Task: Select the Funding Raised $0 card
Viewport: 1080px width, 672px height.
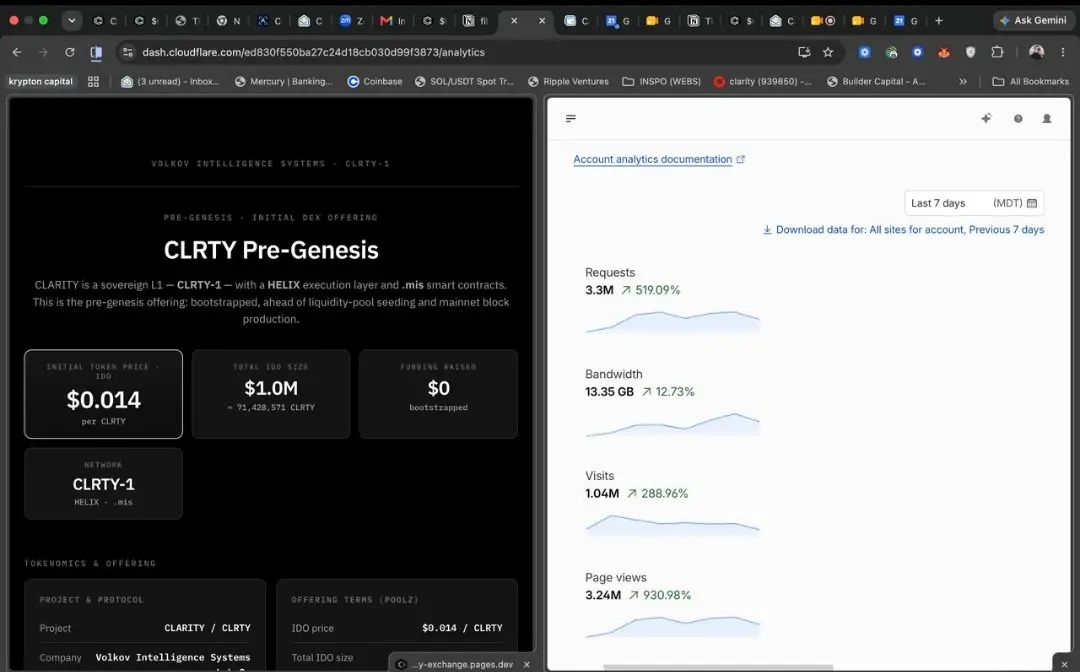Action: (438, 394)
